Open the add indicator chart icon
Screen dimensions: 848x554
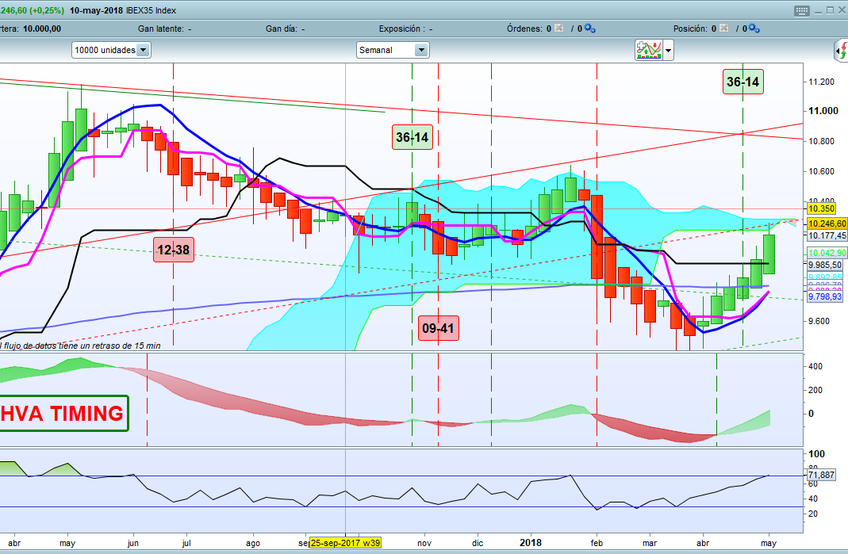(649, 50)
